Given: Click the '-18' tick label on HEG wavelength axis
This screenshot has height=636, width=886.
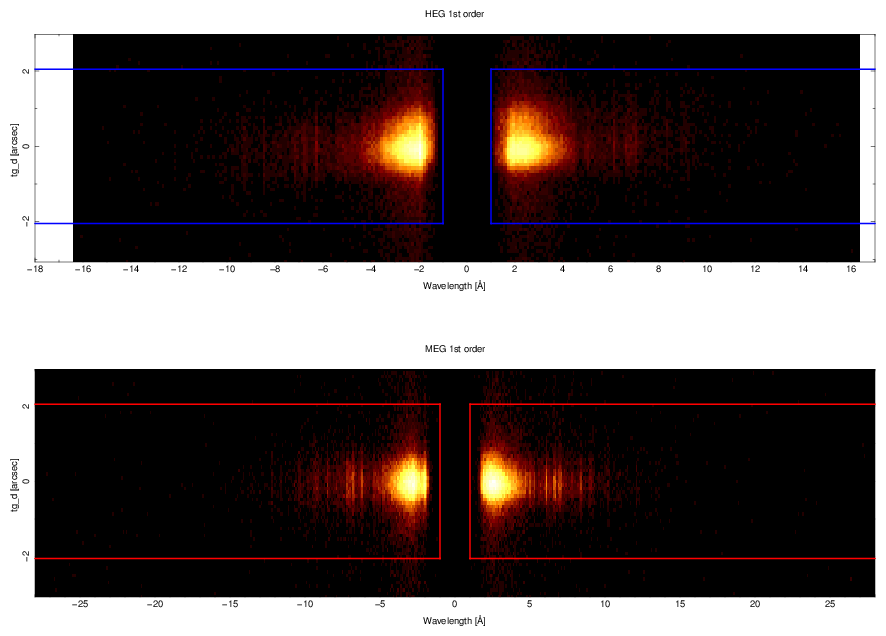Looking at the screenshot, I should point(35,269).
